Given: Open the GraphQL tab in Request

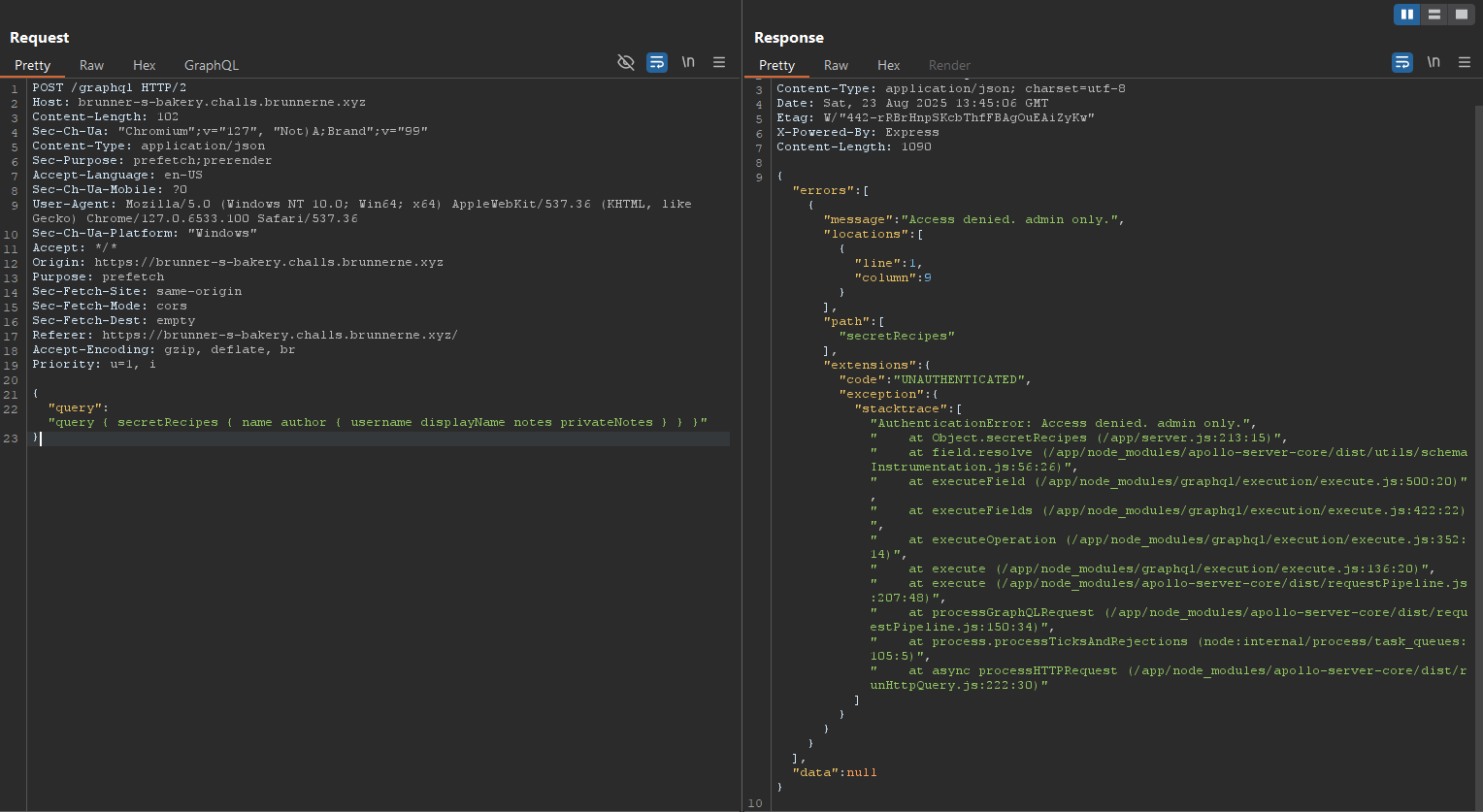Looking at the screenshot, I should click(211, 65).
